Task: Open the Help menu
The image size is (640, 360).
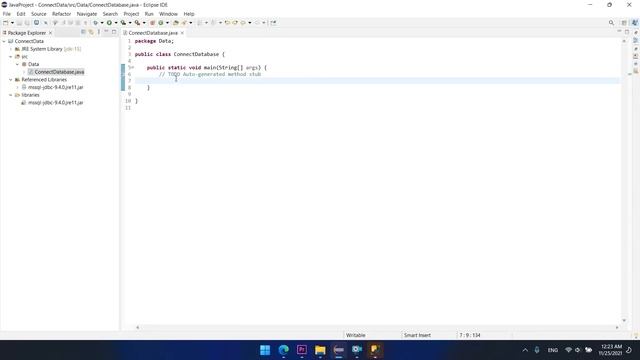Action: tap(189, 14)
